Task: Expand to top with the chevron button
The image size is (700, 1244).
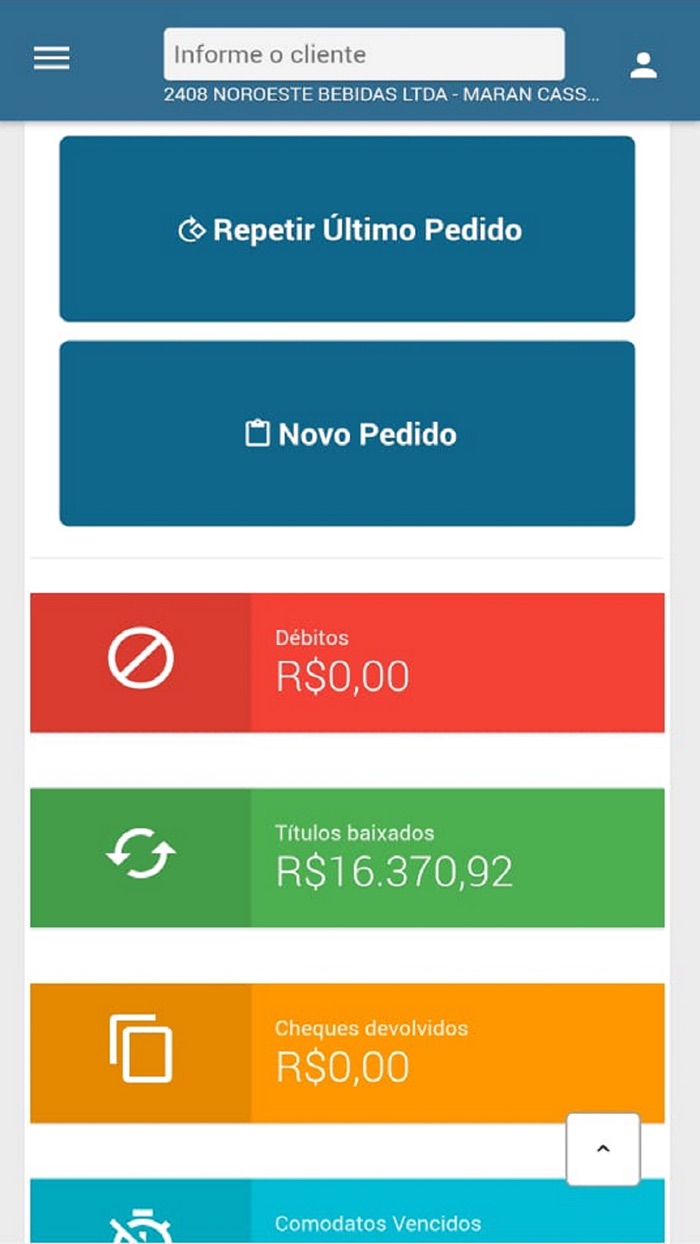Action: [604, 1149]
